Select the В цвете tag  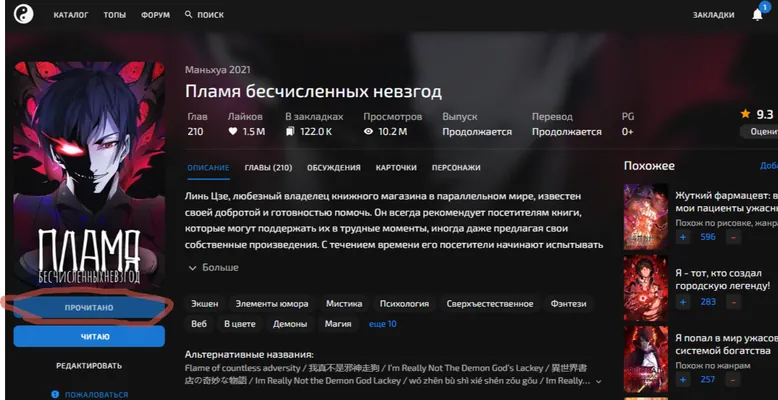point(240,324)
